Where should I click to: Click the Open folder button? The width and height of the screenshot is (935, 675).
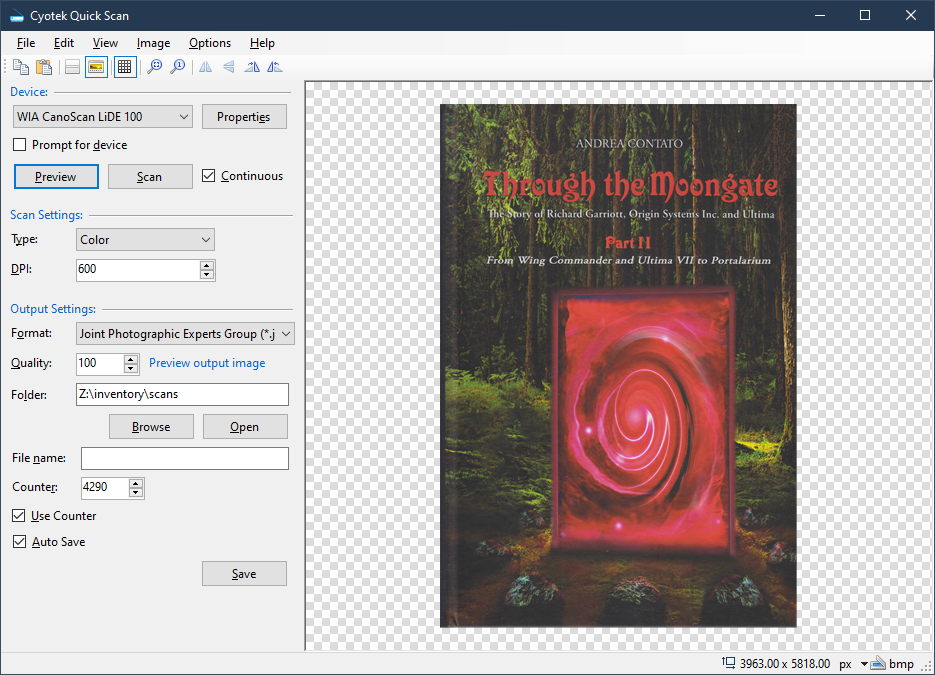click(245, 427)
